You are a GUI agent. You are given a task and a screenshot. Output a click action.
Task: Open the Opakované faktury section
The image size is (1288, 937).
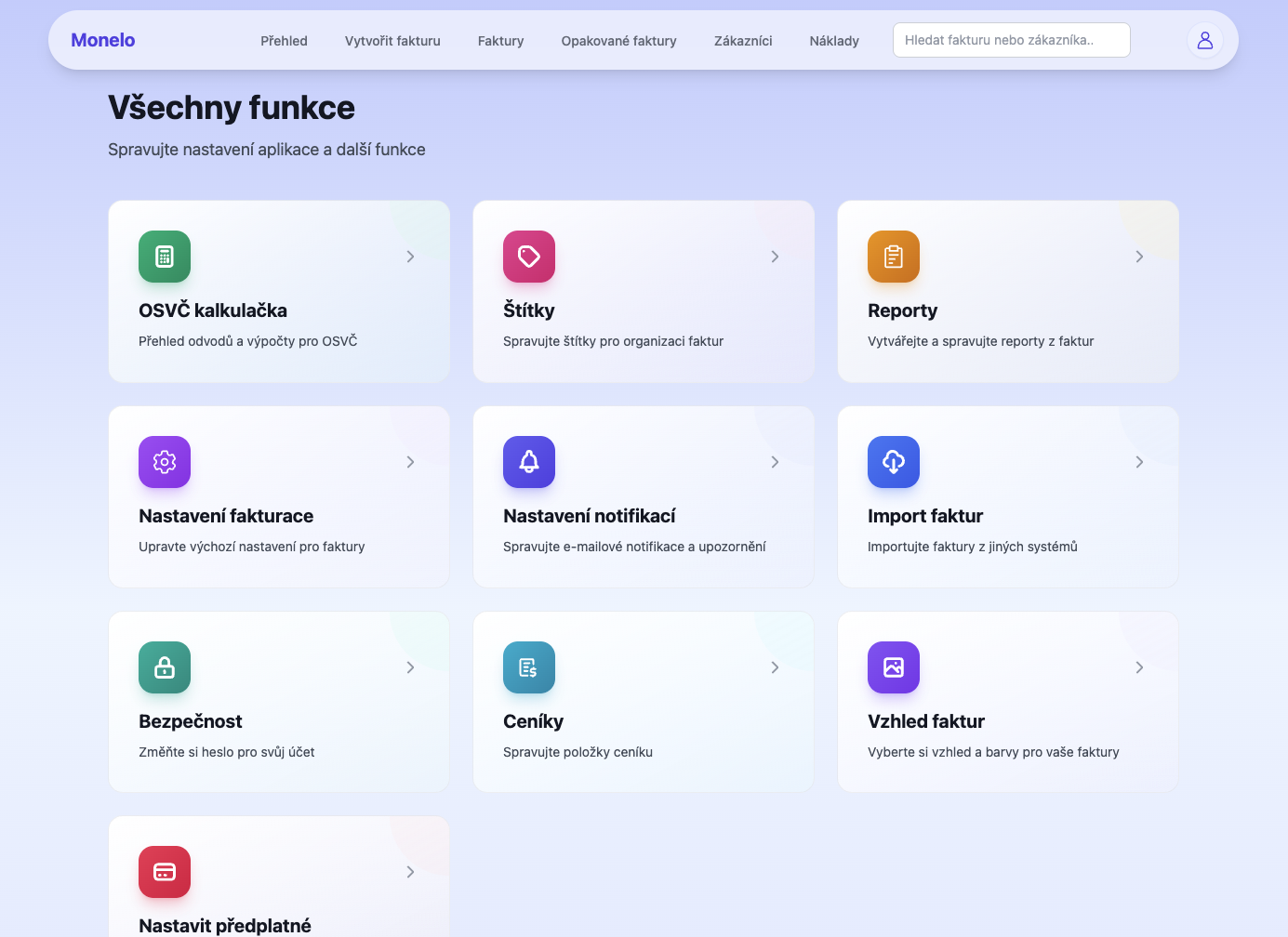coord(618,41)
